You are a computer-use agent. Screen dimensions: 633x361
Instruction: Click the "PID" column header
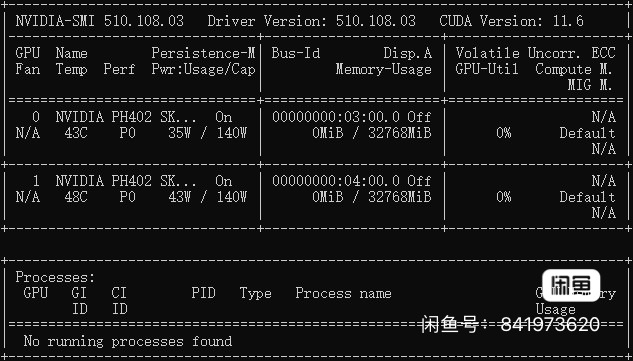pos(203,293)
